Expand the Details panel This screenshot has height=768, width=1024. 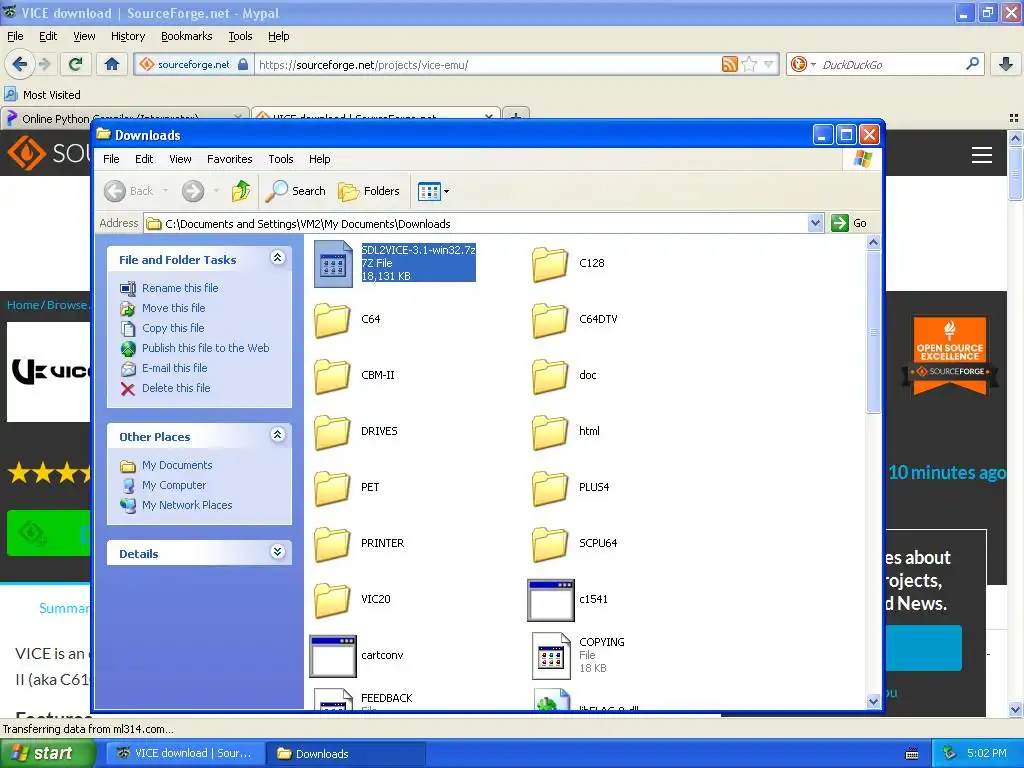point(277,552)
